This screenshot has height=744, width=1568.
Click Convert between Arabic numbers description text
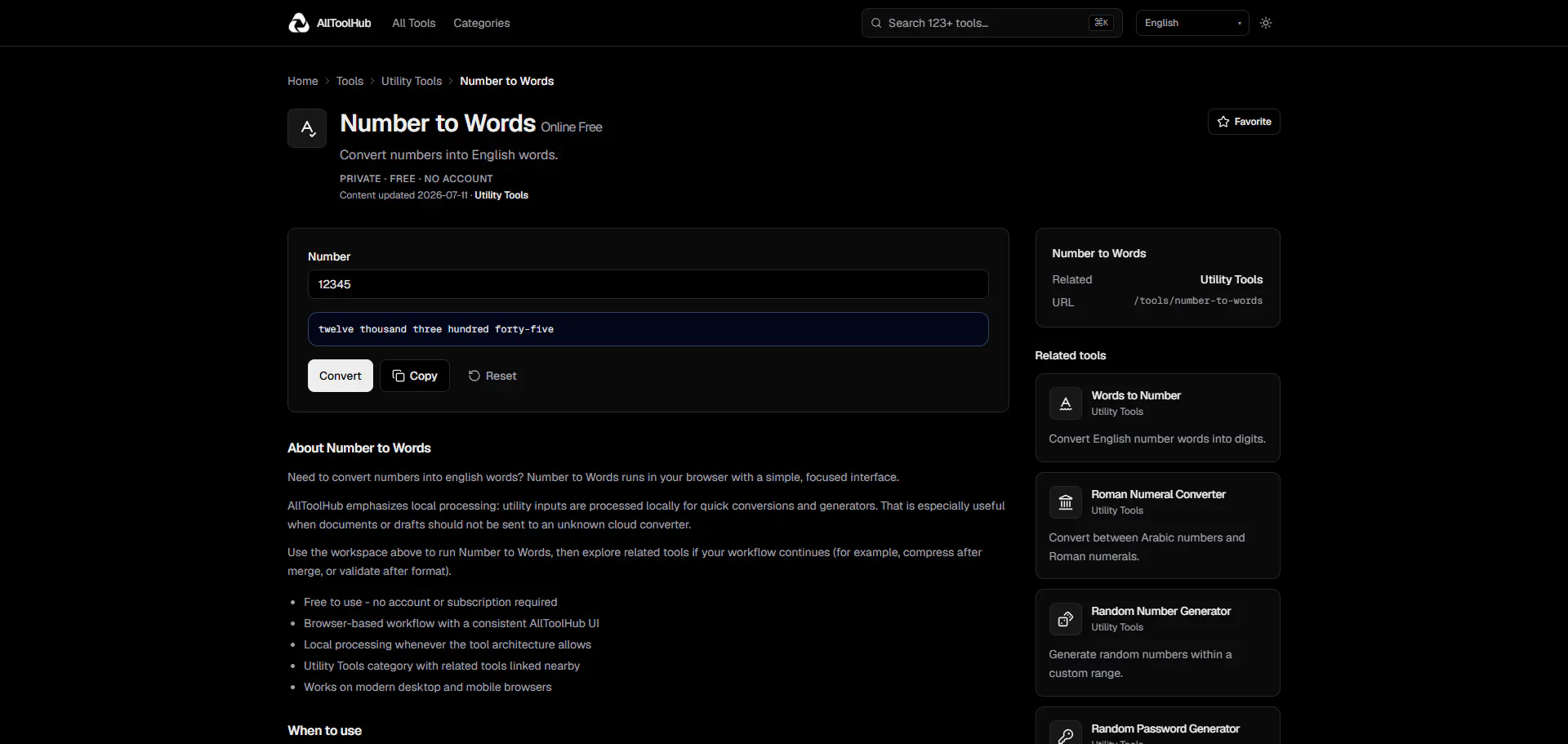tap(1147, 547)
